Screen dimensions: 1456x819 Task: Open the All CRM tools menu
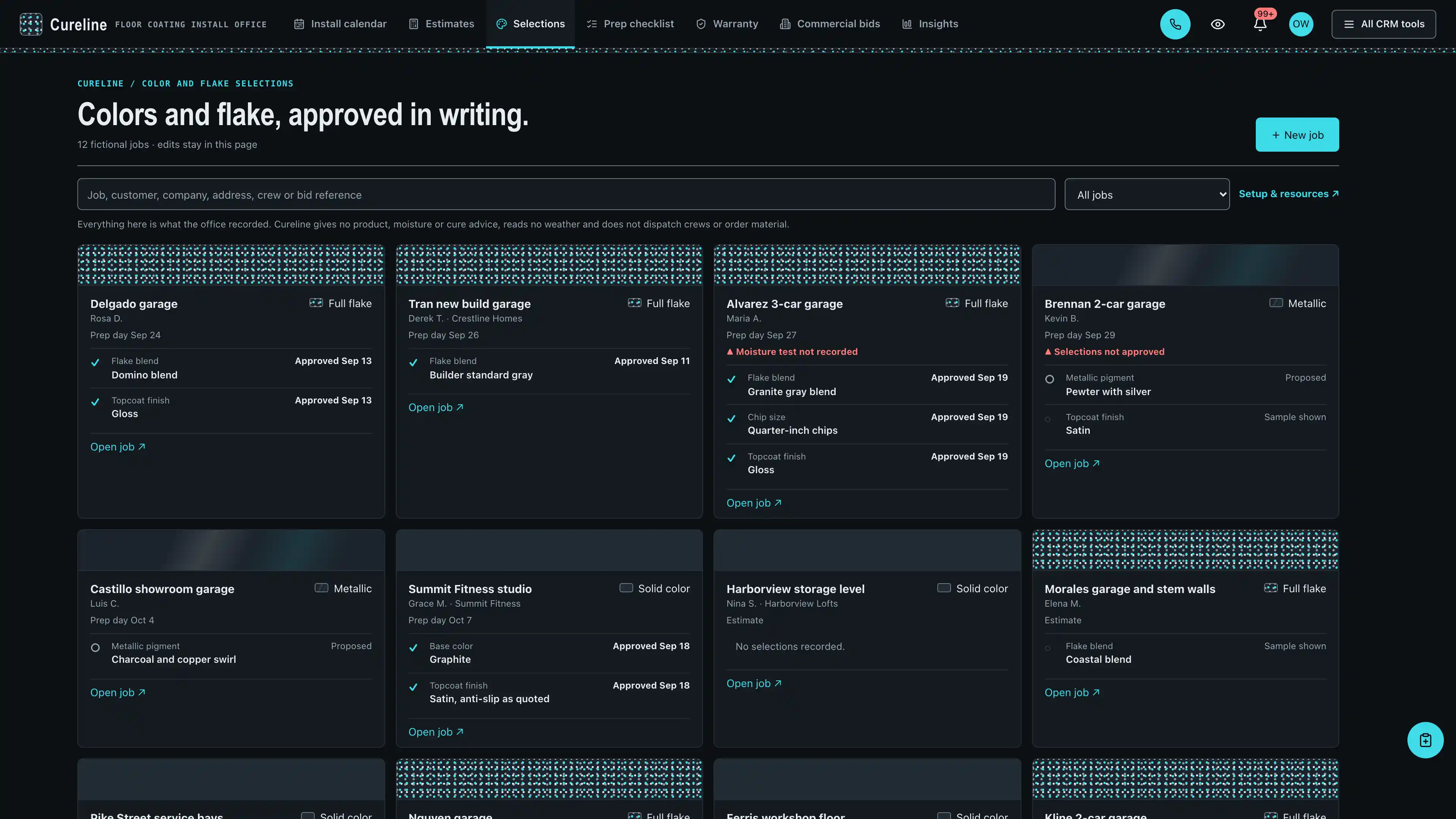1383,24
